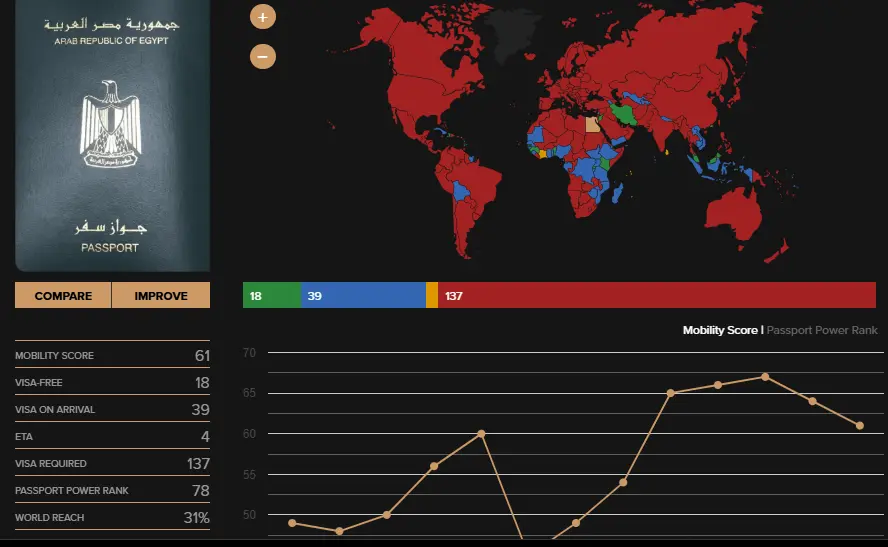The width and height of the screenshot is (888, 547).
Task: Click the chart peak data point at 67
Action: [x=765, y=377]
